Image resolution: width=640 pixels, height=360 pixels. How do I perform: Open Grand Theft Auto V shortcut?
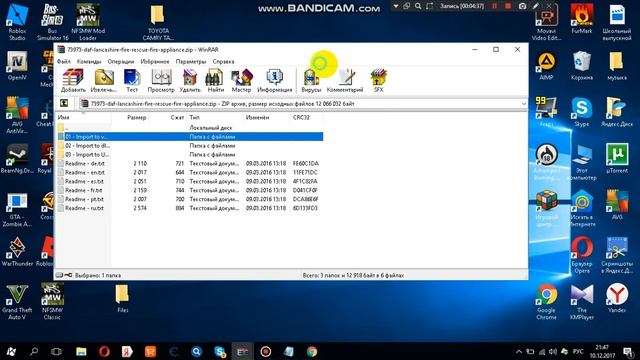(x=17, y=301)
